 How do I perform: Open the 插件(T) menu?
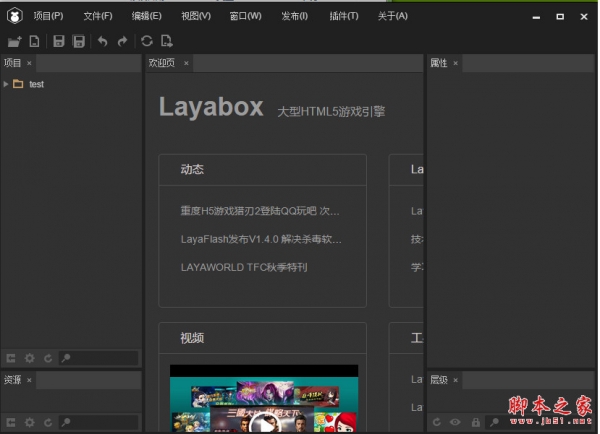point(344,16)
